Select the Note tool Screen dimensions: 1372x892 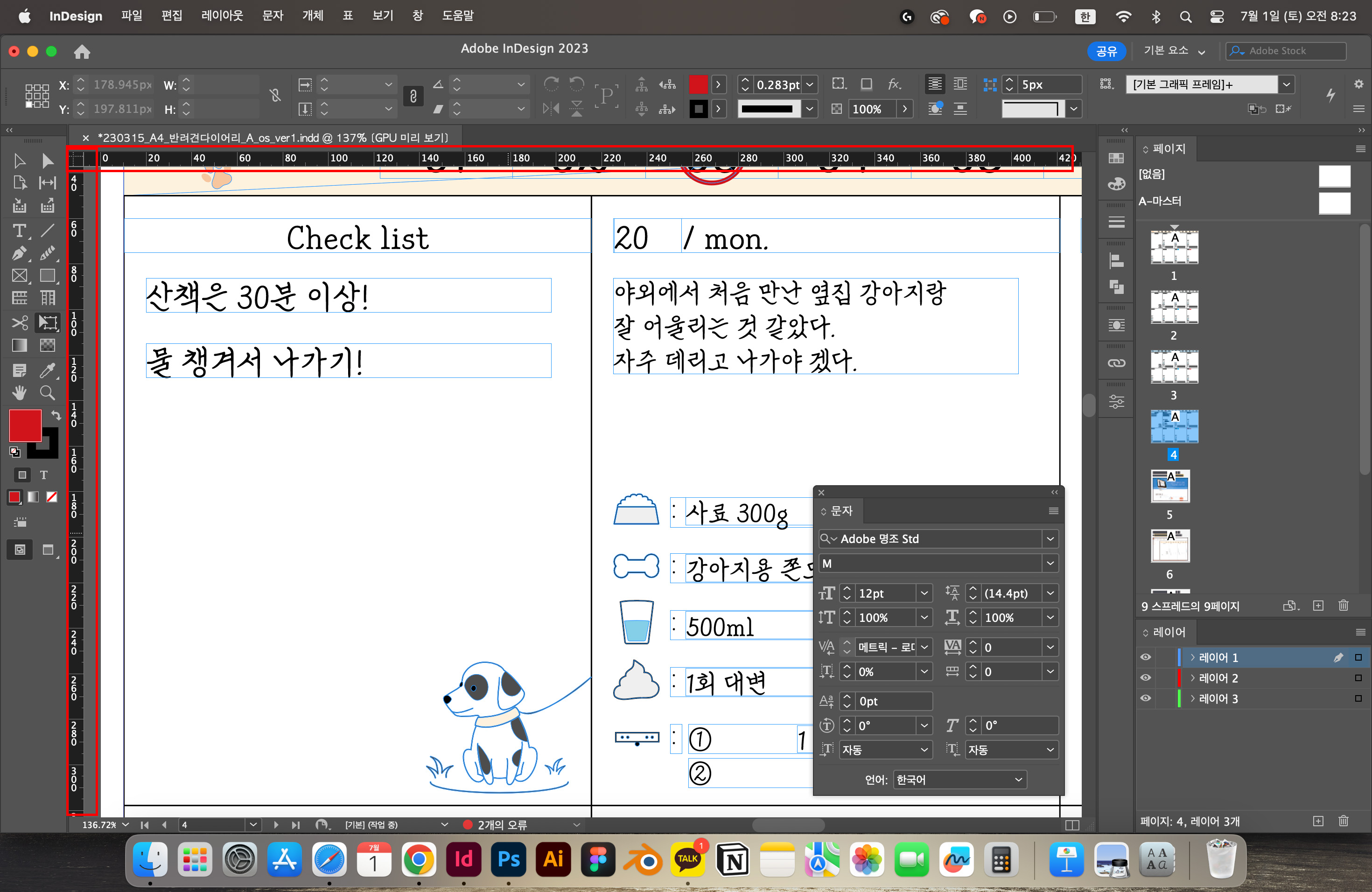pos(19,370)
